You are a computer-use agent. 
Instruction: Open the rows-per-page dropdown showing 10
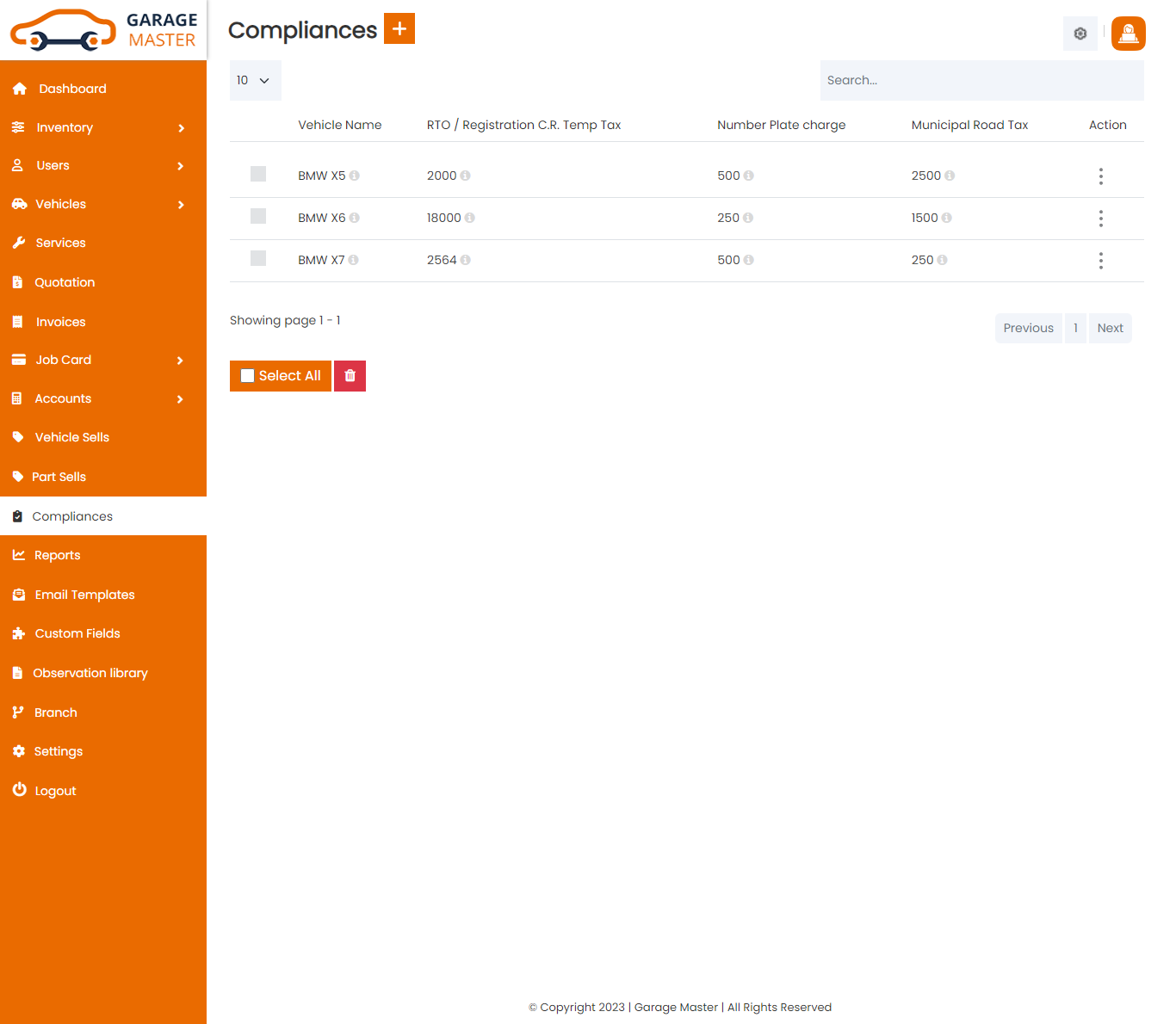coord(255,80)
